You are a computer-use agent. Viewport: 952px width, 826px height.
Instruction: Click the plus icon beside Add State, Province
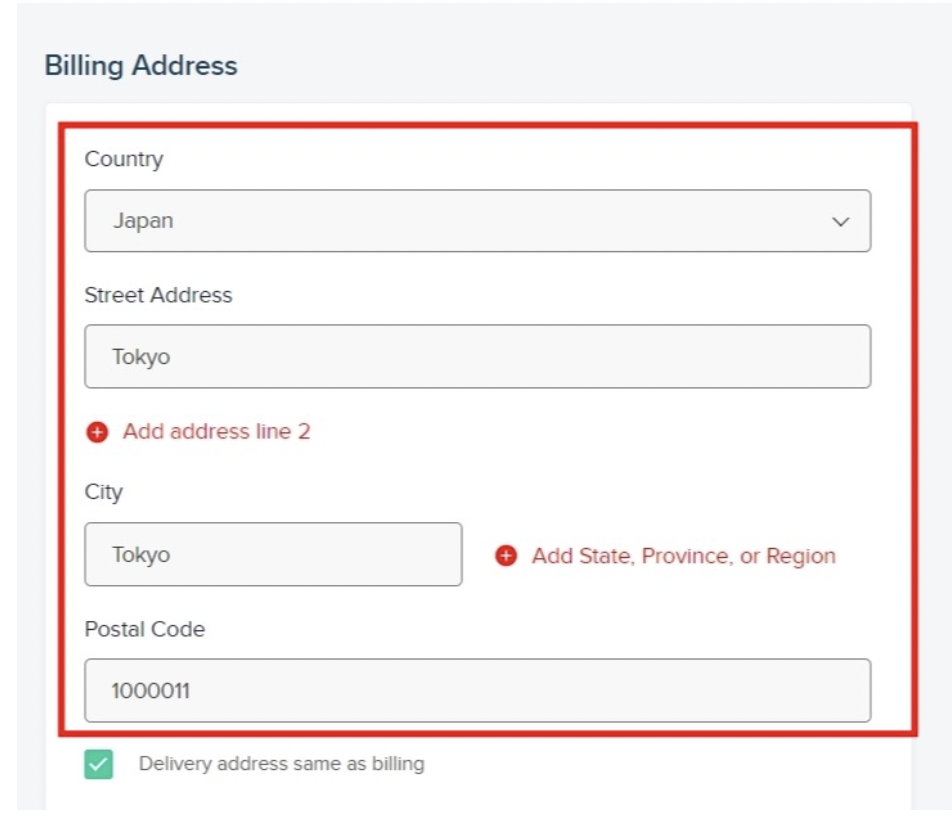tap(506, 556)
